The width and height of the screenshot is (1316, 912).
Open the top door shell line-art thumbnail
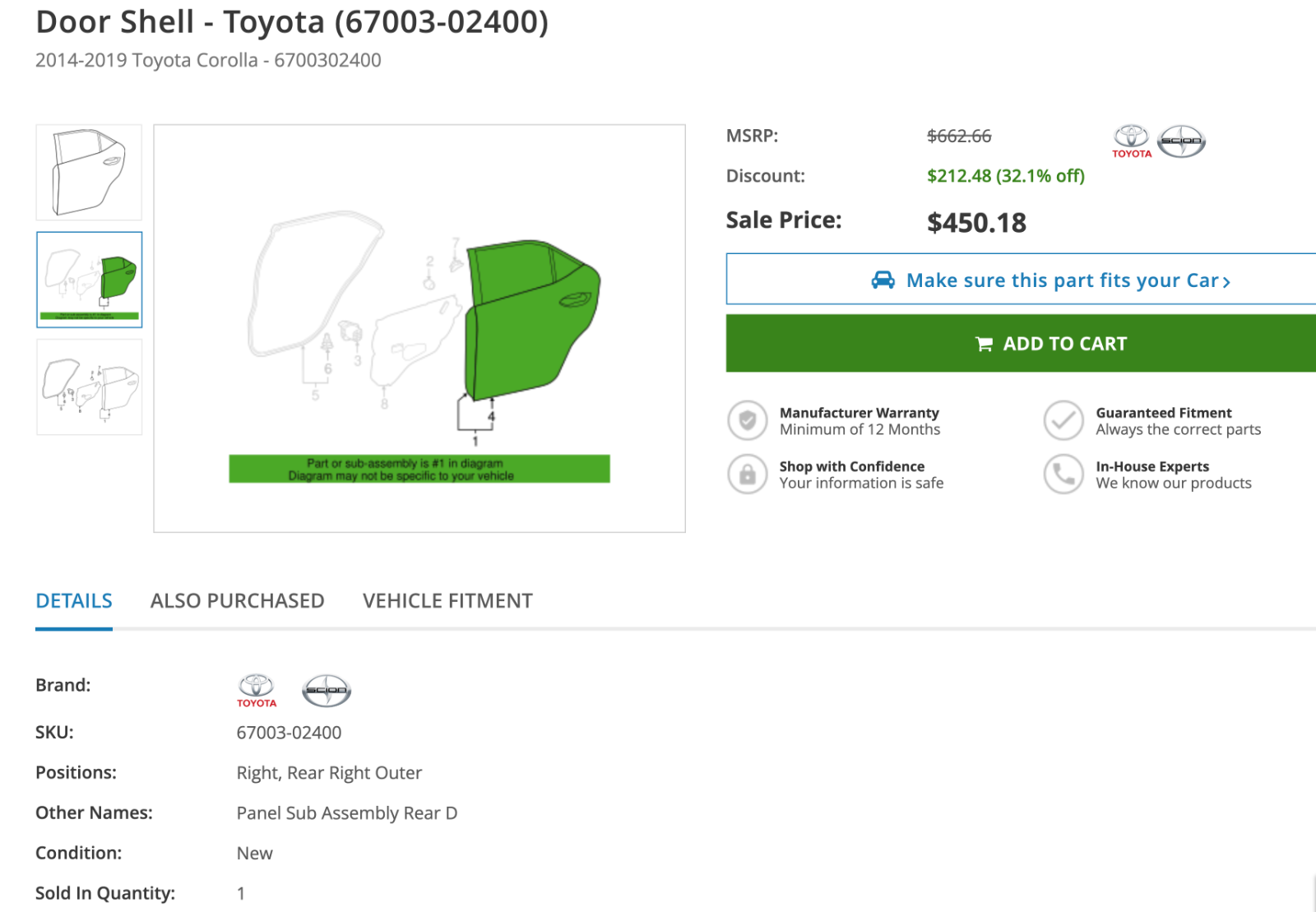[89, 172]
